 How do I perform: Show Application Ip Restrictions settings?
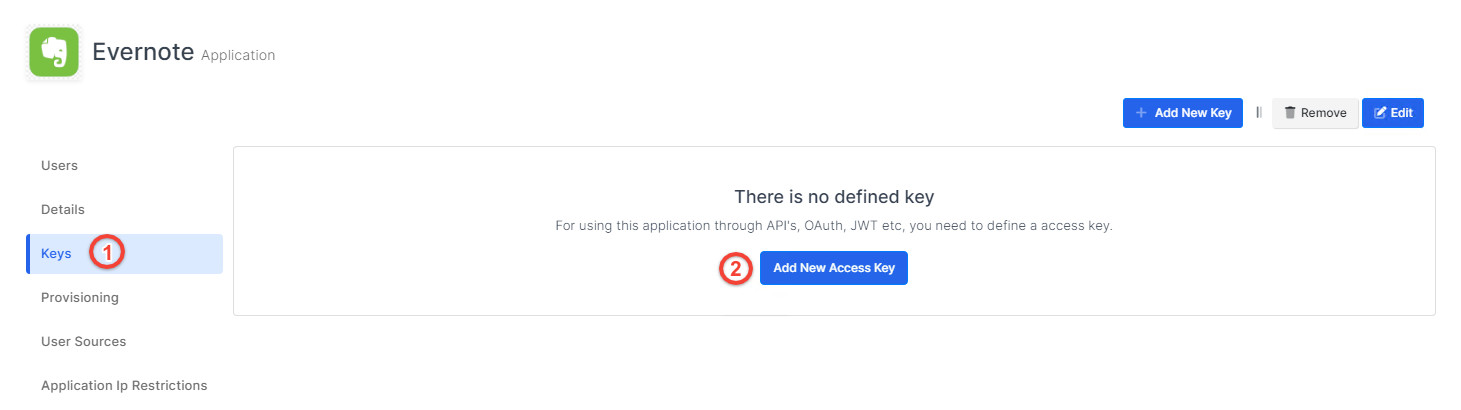click(124, 385)
